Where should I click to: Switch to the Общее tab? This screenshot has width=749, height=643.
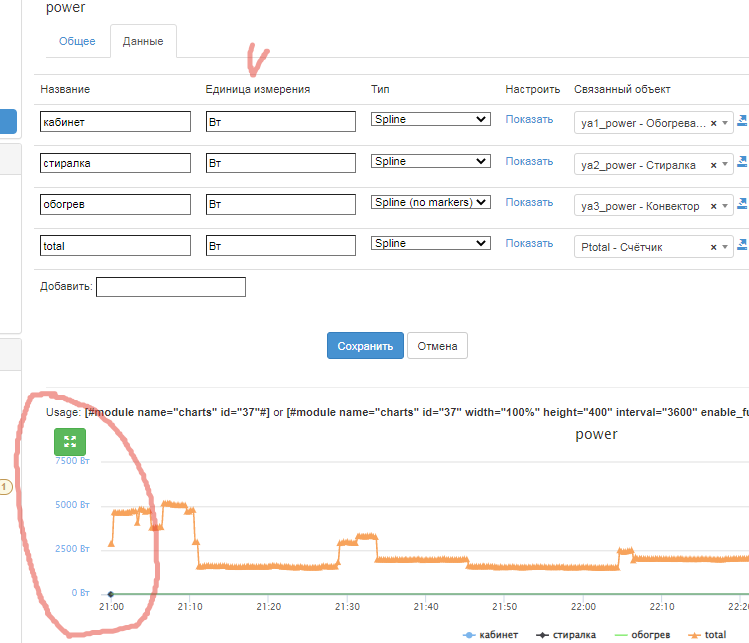tap(77, 42)
